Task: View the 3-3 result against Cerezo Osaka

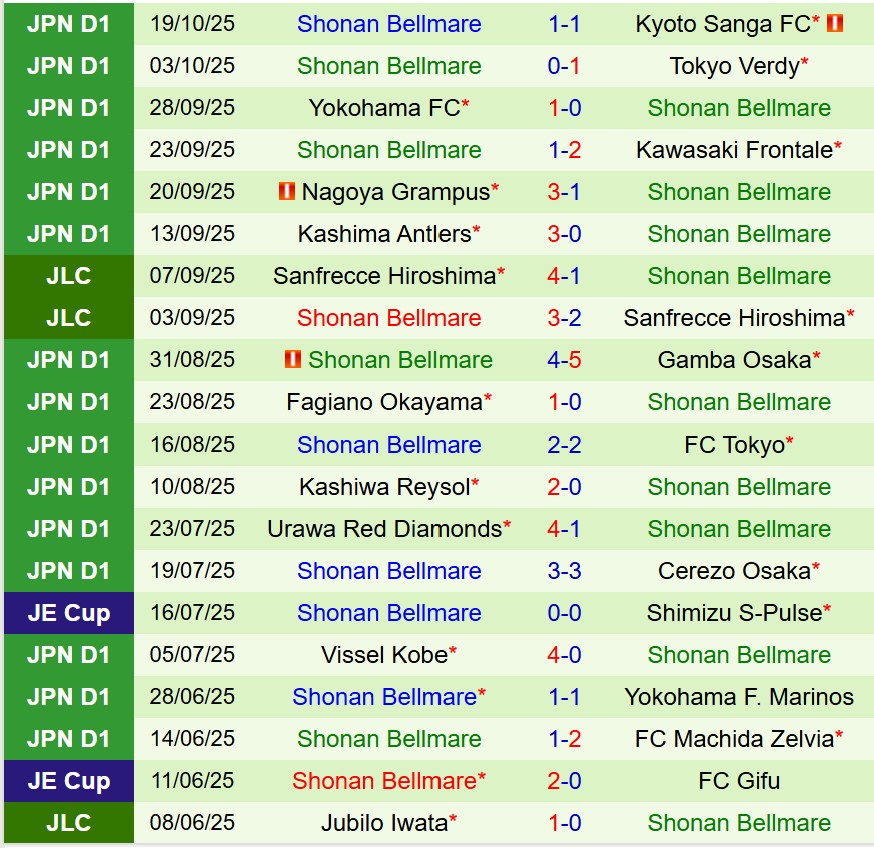Action: click(564, 571)
